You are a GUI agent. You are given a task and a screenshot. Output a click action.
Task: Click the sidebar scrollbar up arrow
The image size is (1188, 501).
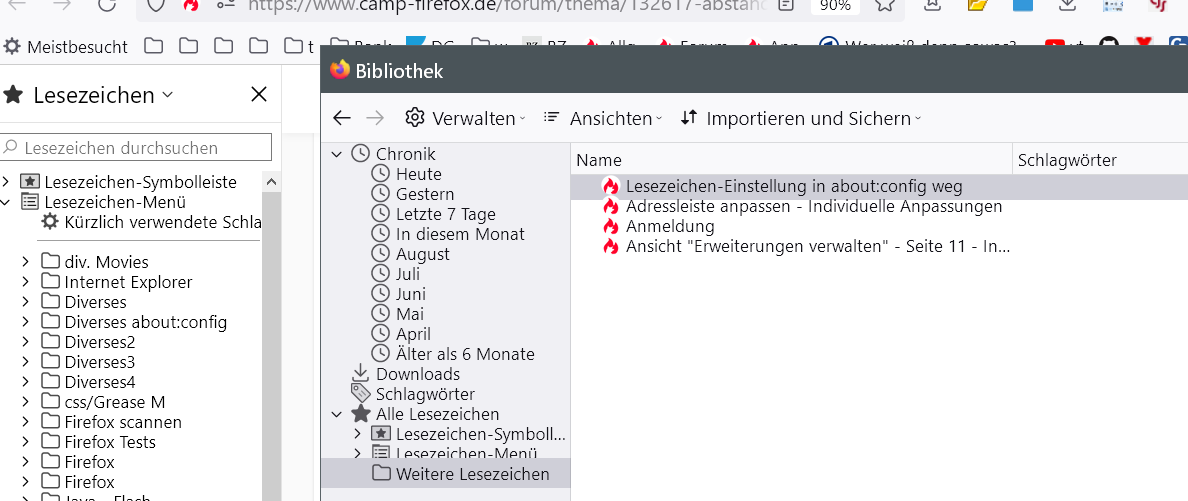pyautogui.click(x=270, y=181)
